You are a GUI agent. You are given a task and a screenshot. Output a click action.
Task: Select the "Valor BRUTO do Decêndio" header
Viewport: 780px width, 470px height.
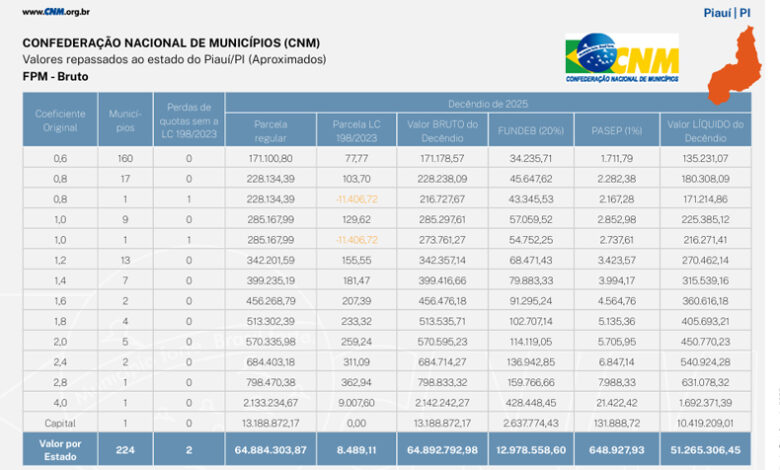(441, 130)
